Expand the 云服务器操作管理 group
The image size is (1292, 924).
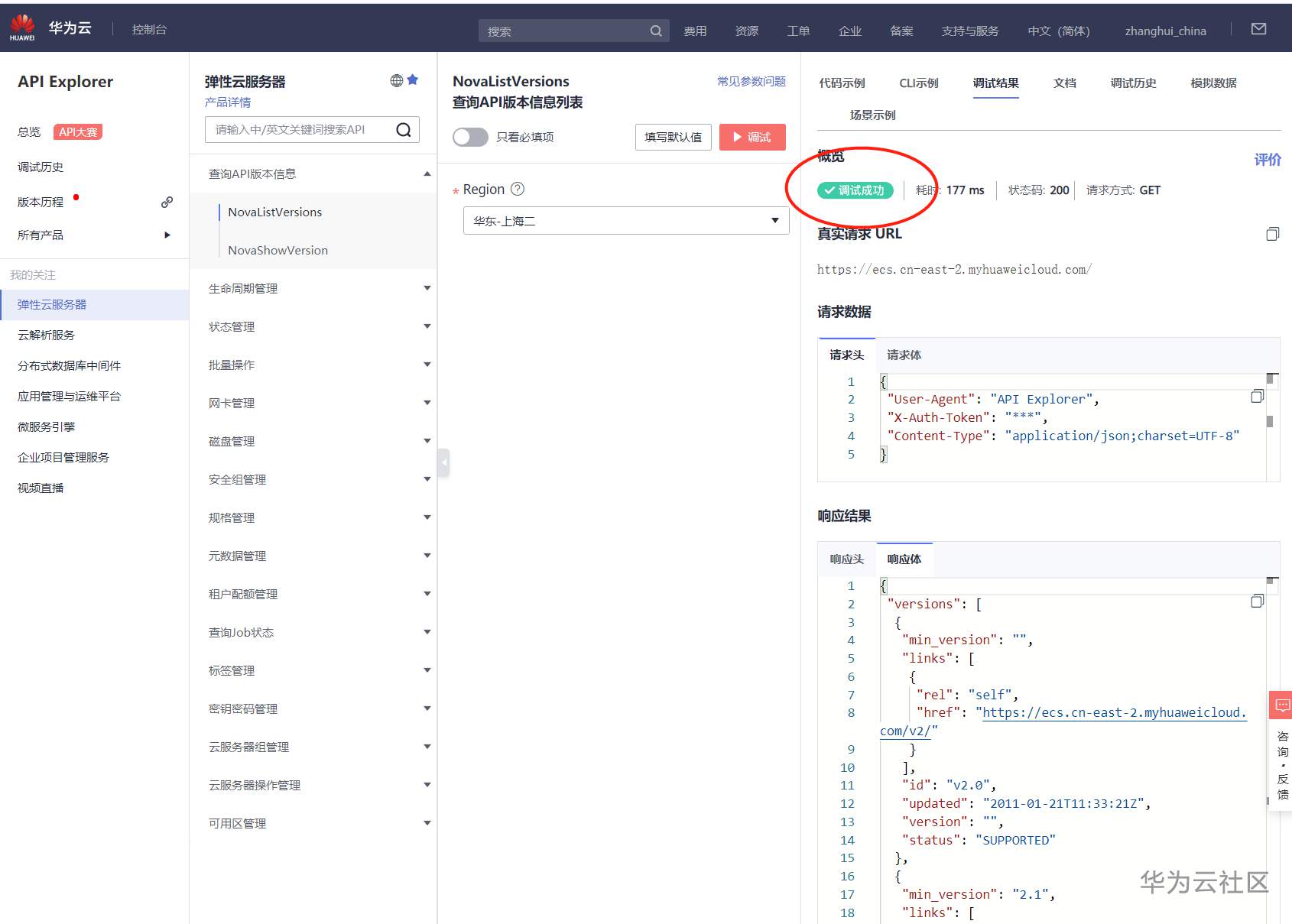pyautogui.click(x=427, y=785)
